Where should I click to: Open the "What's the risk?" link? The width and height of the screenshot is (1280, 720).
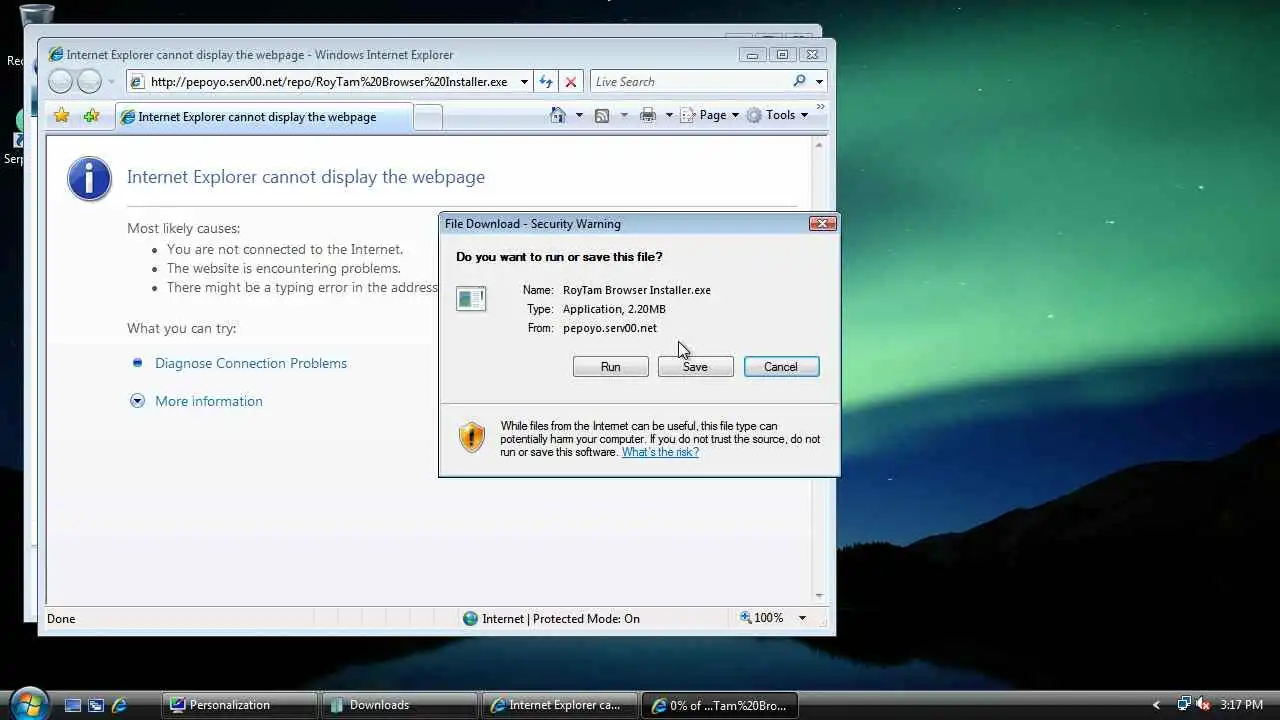660,452
